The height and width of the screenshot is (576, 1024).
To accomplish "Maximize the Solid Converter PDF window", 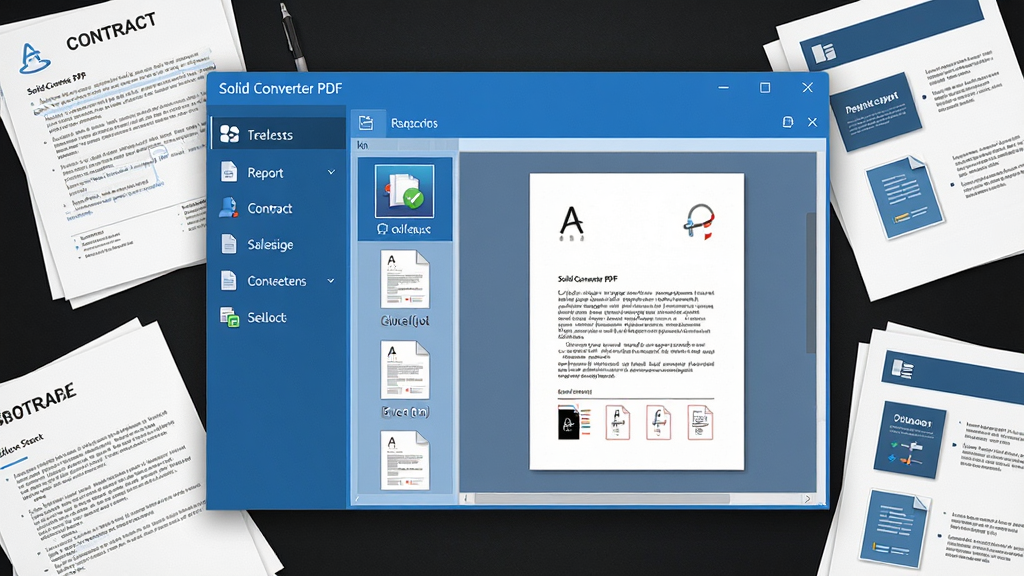I will (765, 88).
